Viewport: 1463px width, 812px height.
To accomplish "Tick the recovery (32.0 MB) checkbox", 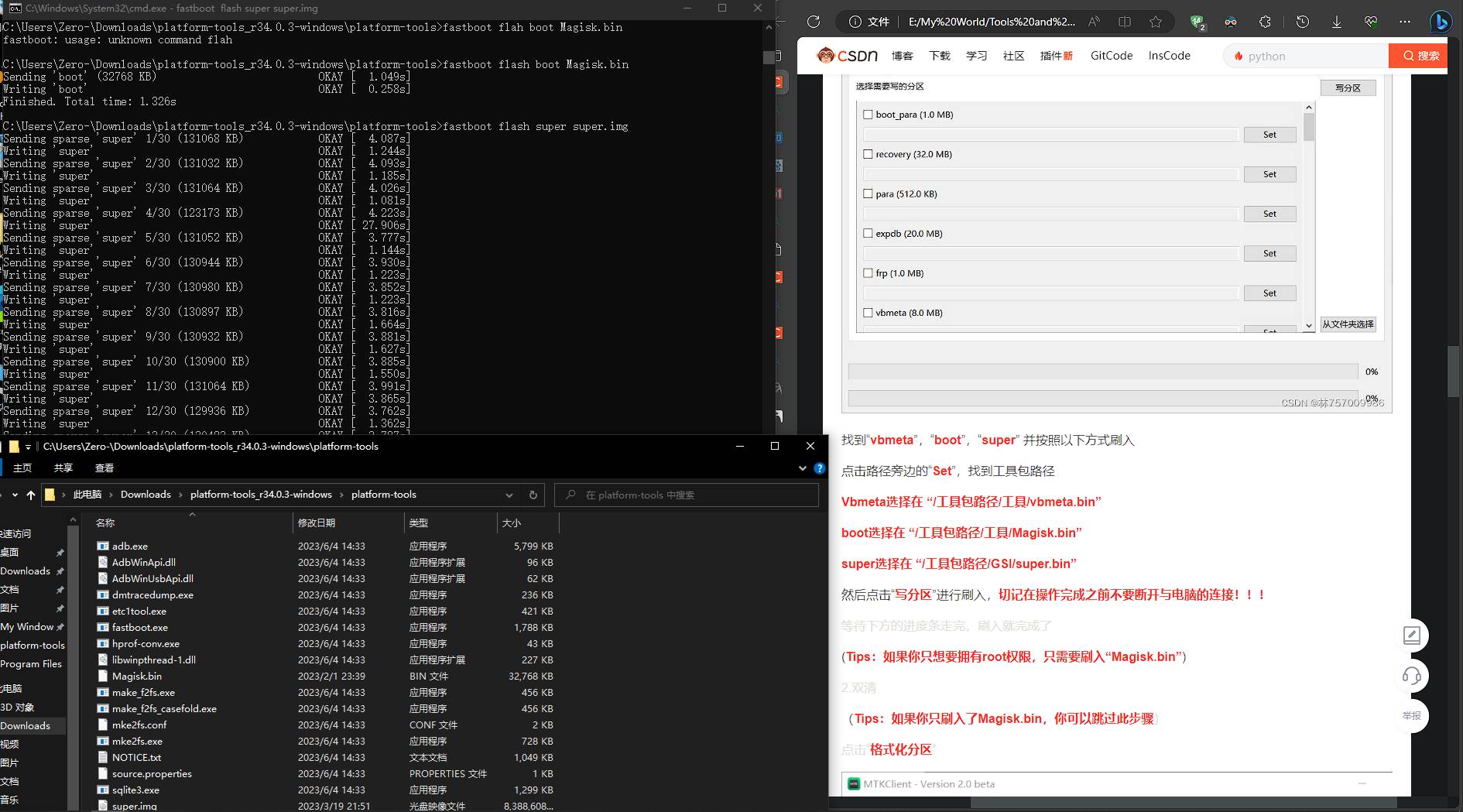I will coord(868,154).
